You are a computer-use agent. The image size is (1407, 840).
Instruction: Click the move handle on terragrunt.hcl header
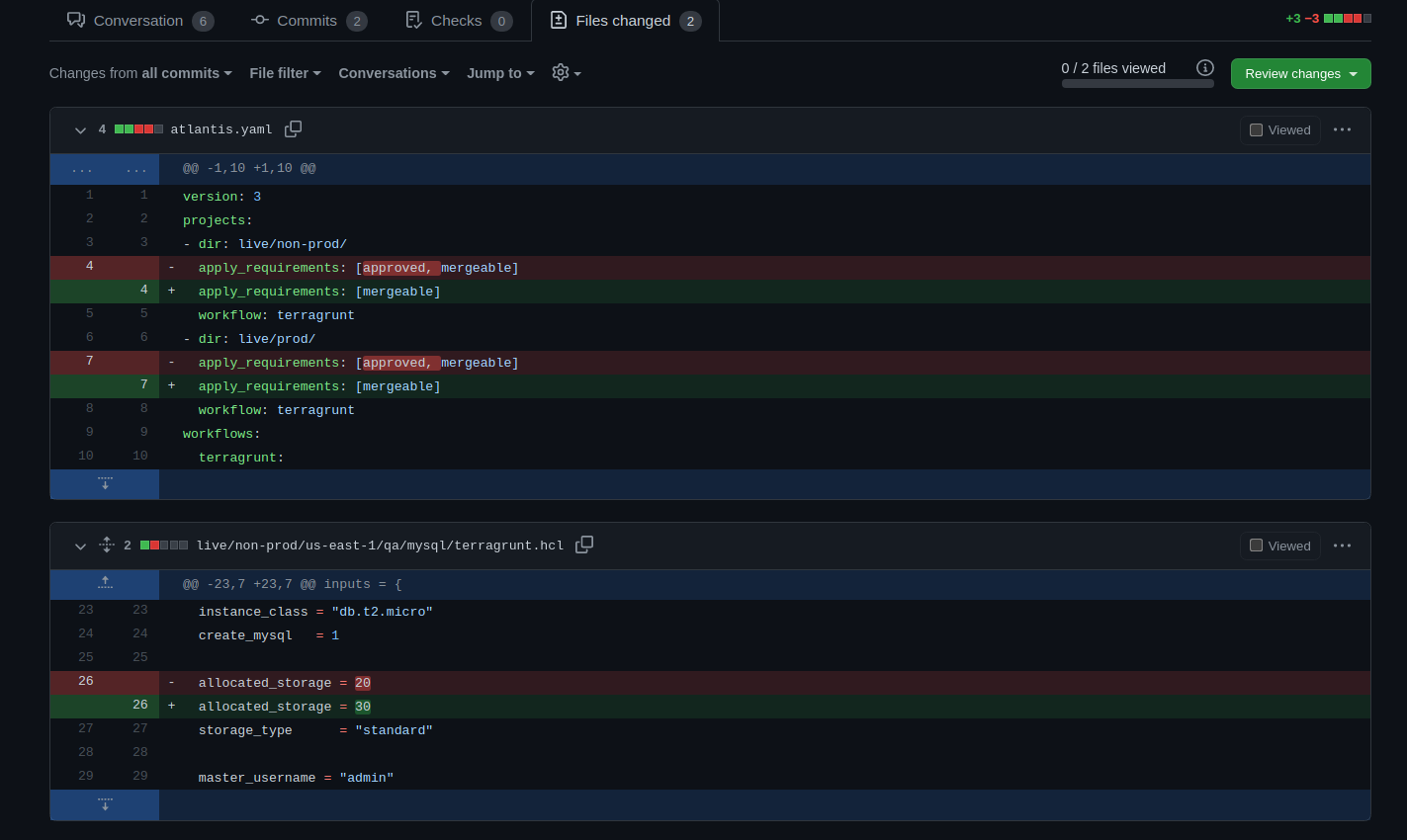click(x=106, y=545)
